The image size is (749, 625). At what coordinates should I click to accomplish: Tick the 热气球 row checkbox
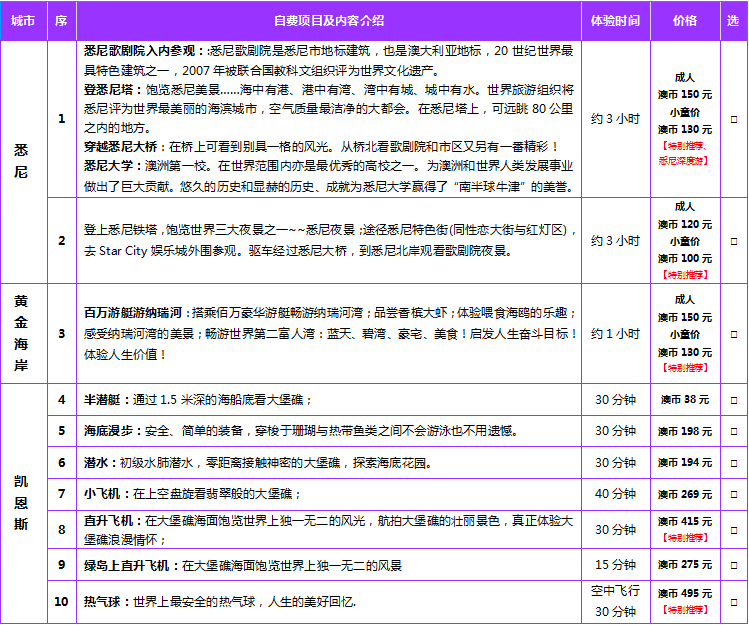click(734, 601)
